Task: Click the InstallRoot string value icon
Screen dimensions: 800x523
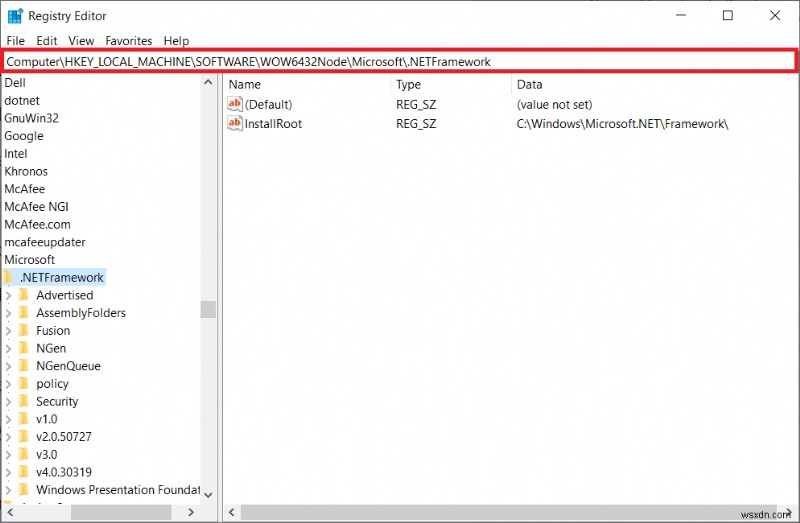Action: [x=235, y=123]
